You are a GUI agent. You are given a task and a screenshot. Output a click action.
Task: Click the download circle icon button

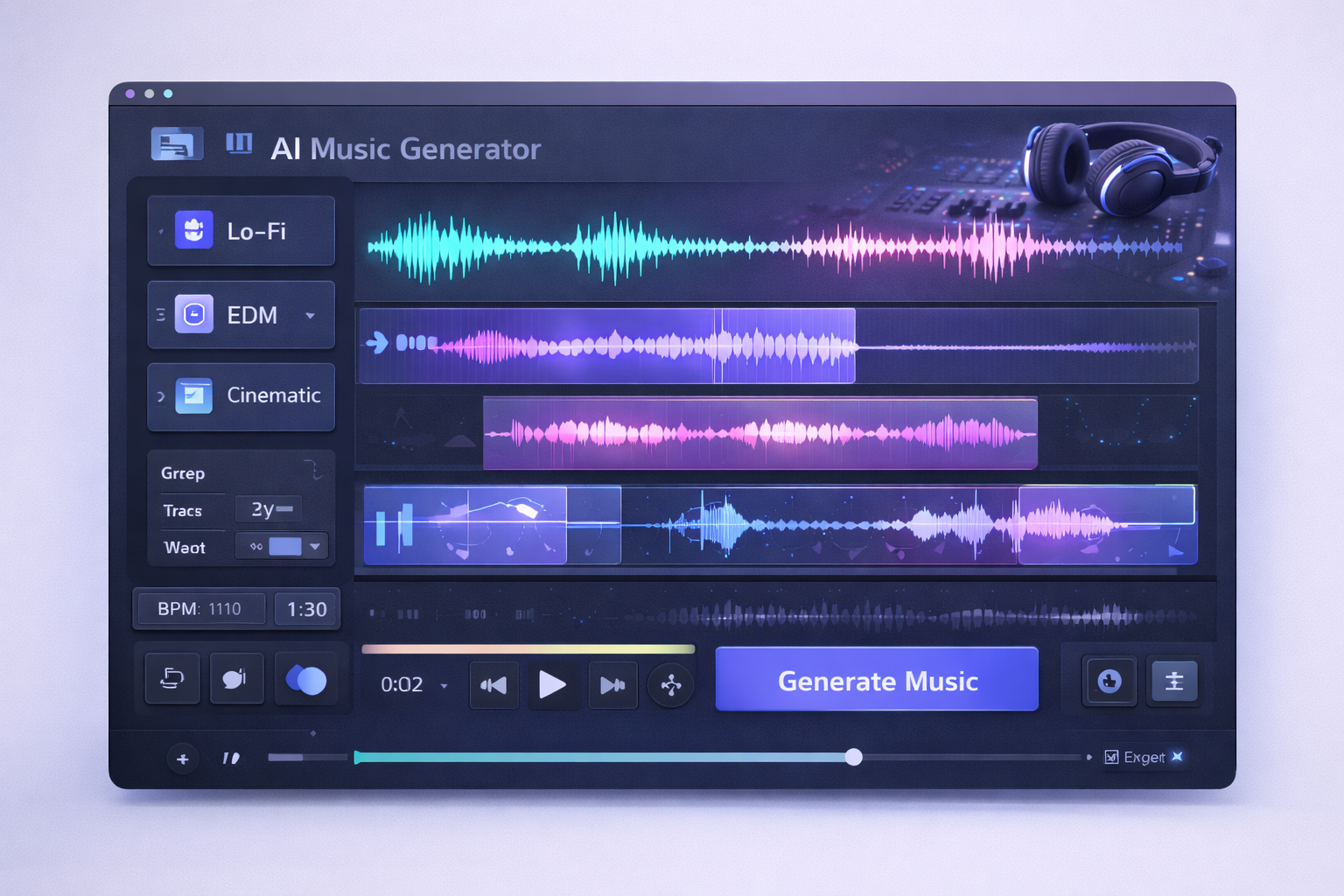pos(1109,681)
